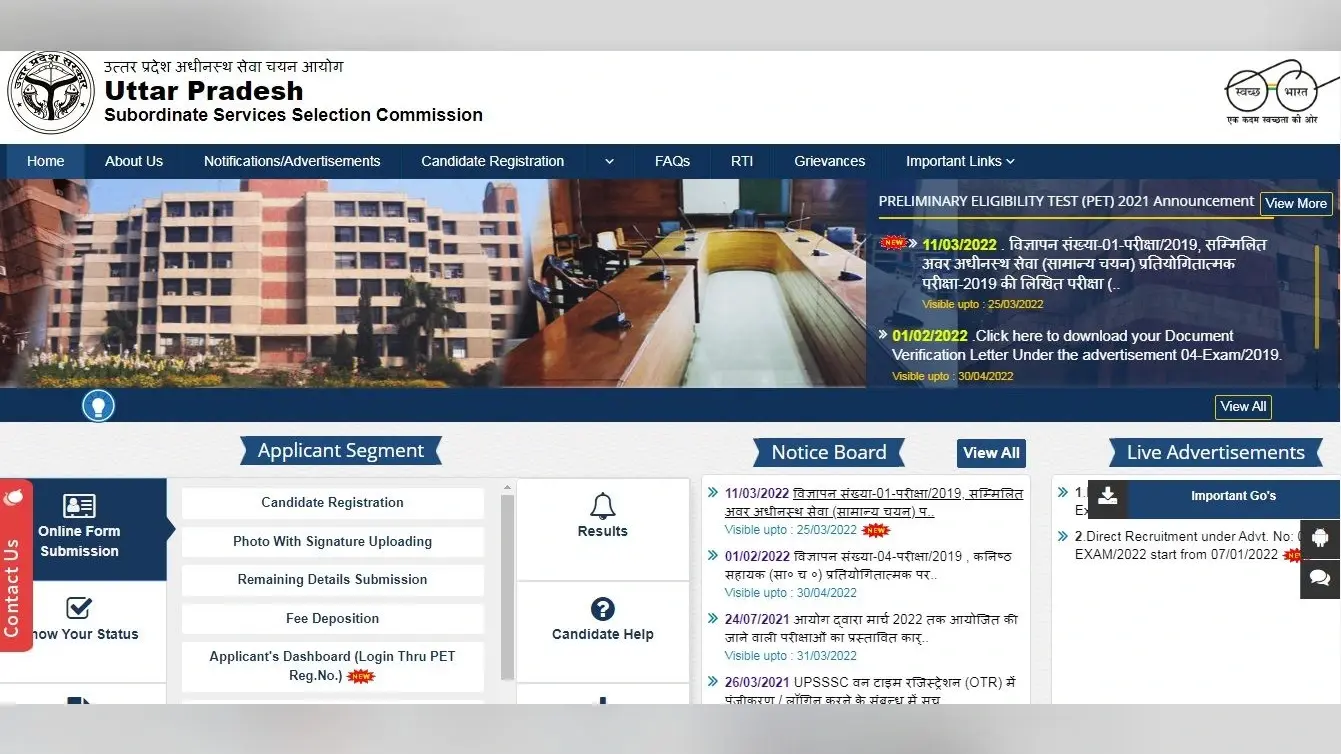The image size is (1341, 754).
Task: Open the 11/03/2022 notice in the Notice Board
Action: pyautogui.click(x=873, y=502)
